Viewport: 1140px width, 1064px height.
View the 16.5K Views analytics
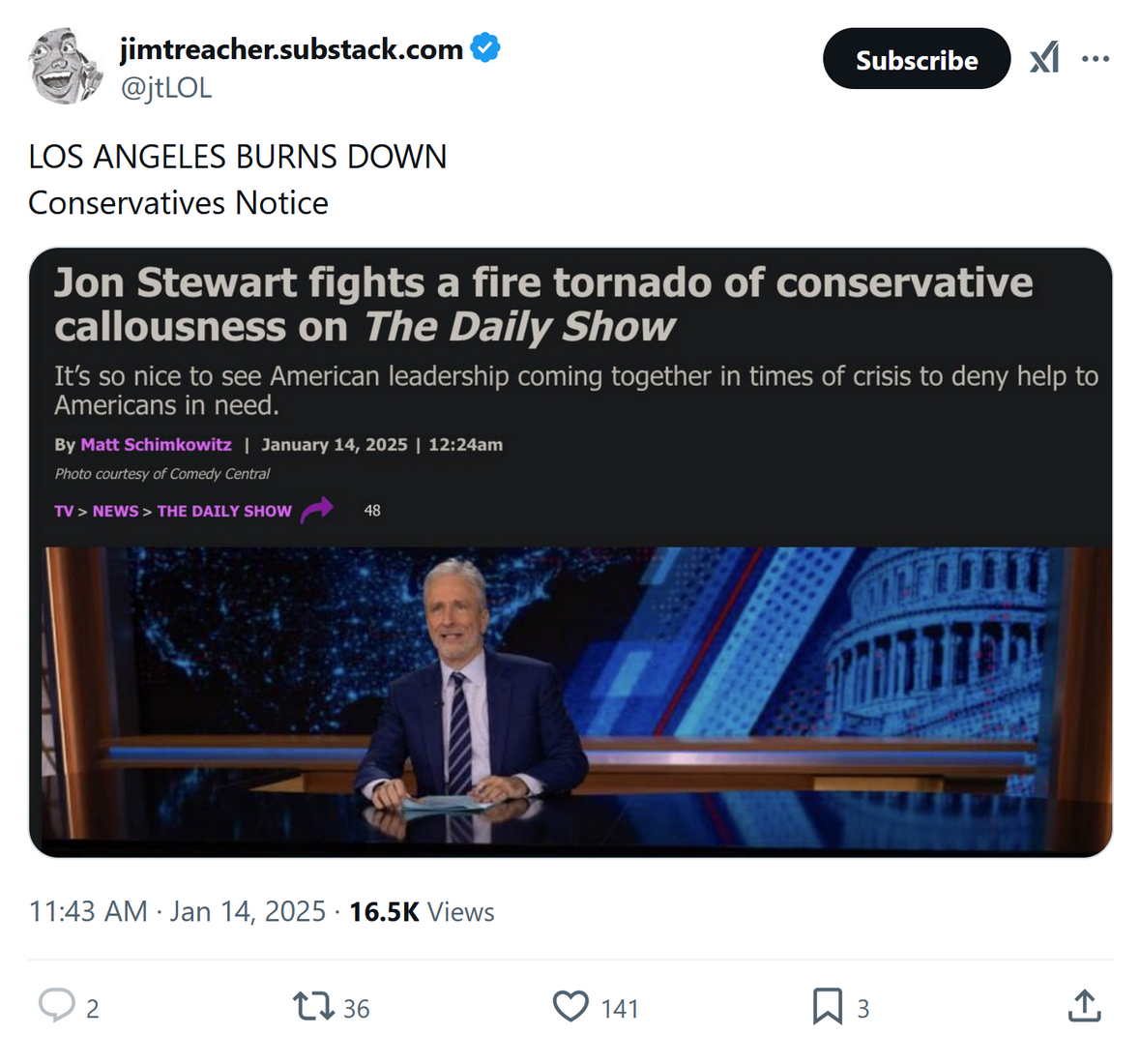422,911
